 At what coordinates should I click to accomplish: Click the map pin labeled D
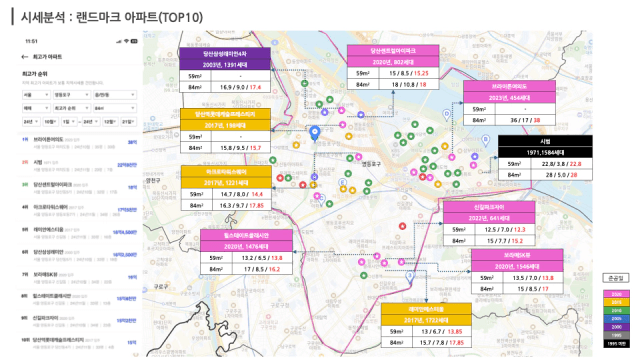coord(447,115)
